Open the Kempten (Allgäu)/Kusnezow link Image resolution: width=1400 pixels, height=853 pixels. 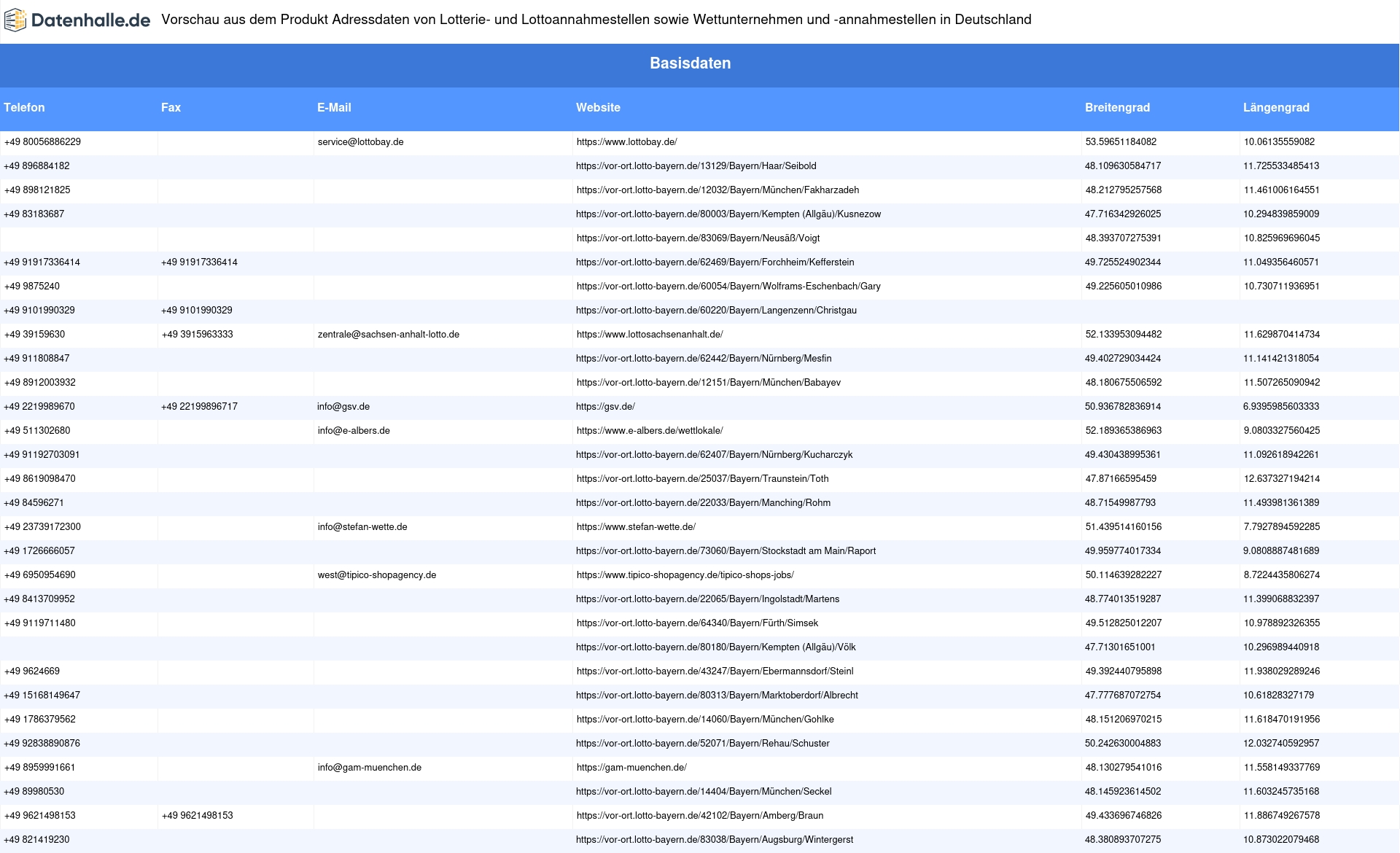[728, 214]
